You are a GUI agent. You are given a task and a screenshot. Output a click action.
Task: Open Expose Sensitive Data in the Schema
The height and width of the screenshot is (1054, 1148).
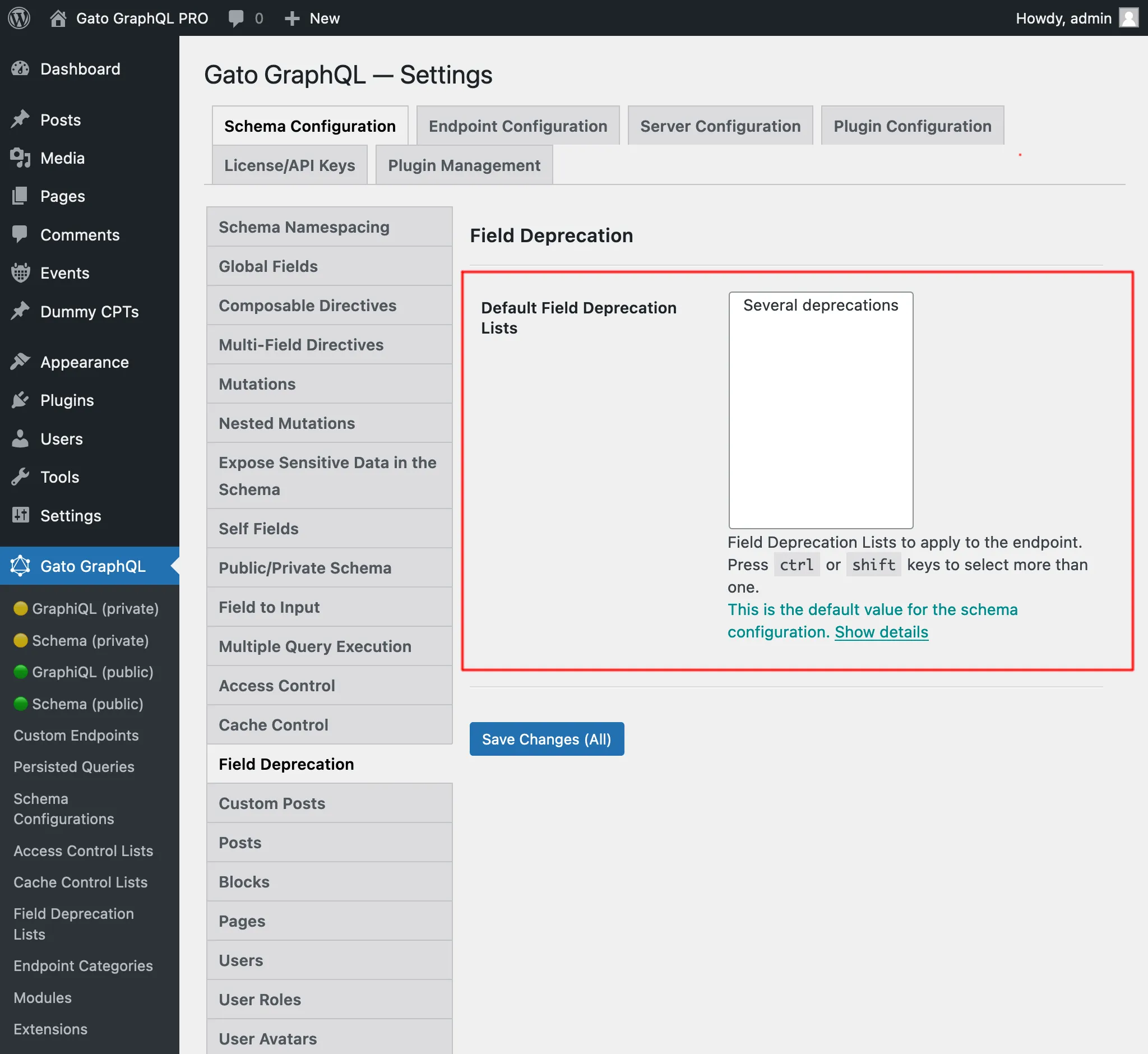click(x=330, y=475)
